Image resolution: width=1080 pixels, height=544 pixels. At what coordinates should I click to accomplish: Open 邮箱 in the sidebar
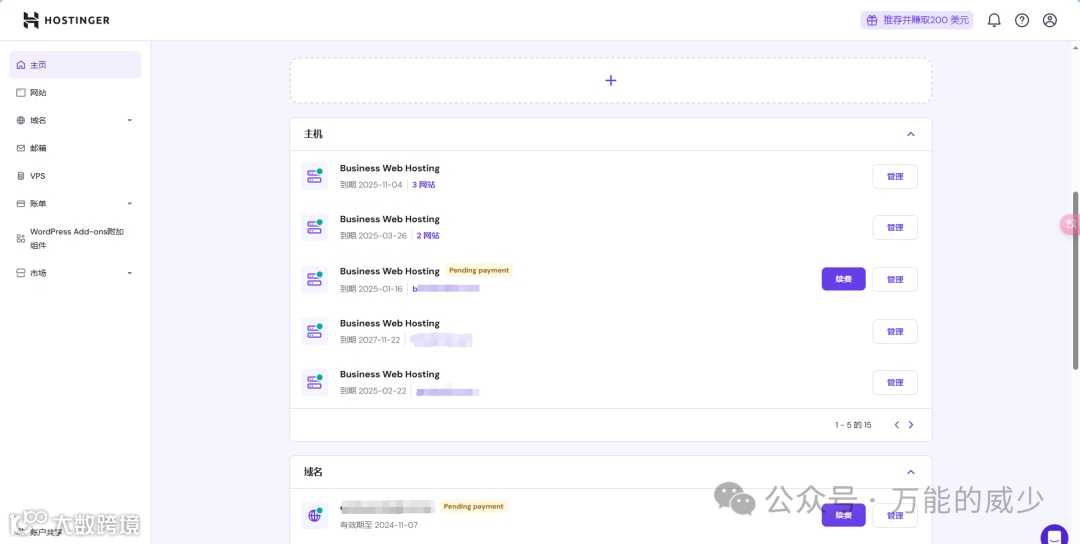pos(75,148)
